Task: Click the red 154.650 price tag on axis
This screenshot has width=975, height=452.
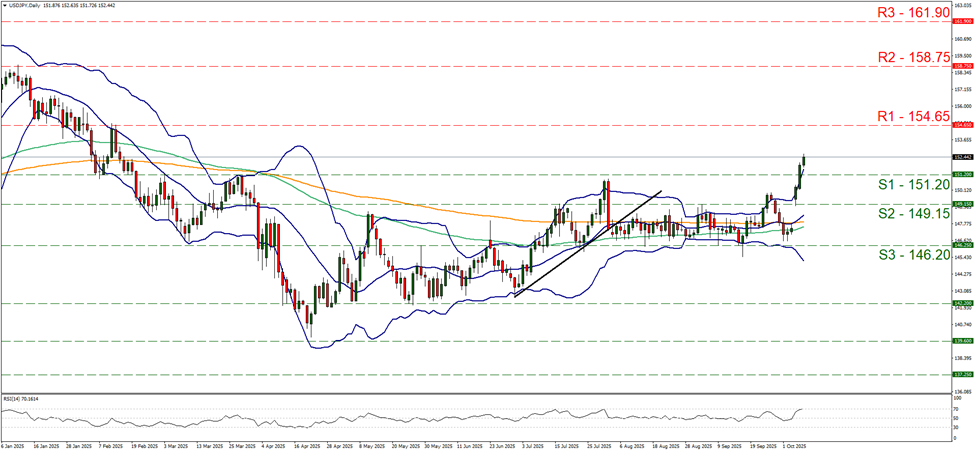Action: point(962,125)
